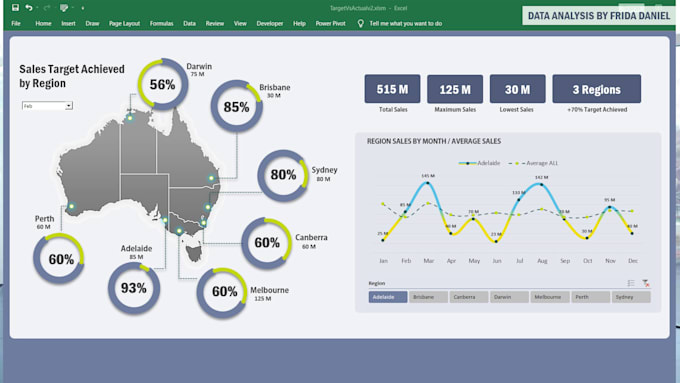Open the Formulas ribbon tab
The width and height of the screenshot is (680, 383).
coord(161,23)
